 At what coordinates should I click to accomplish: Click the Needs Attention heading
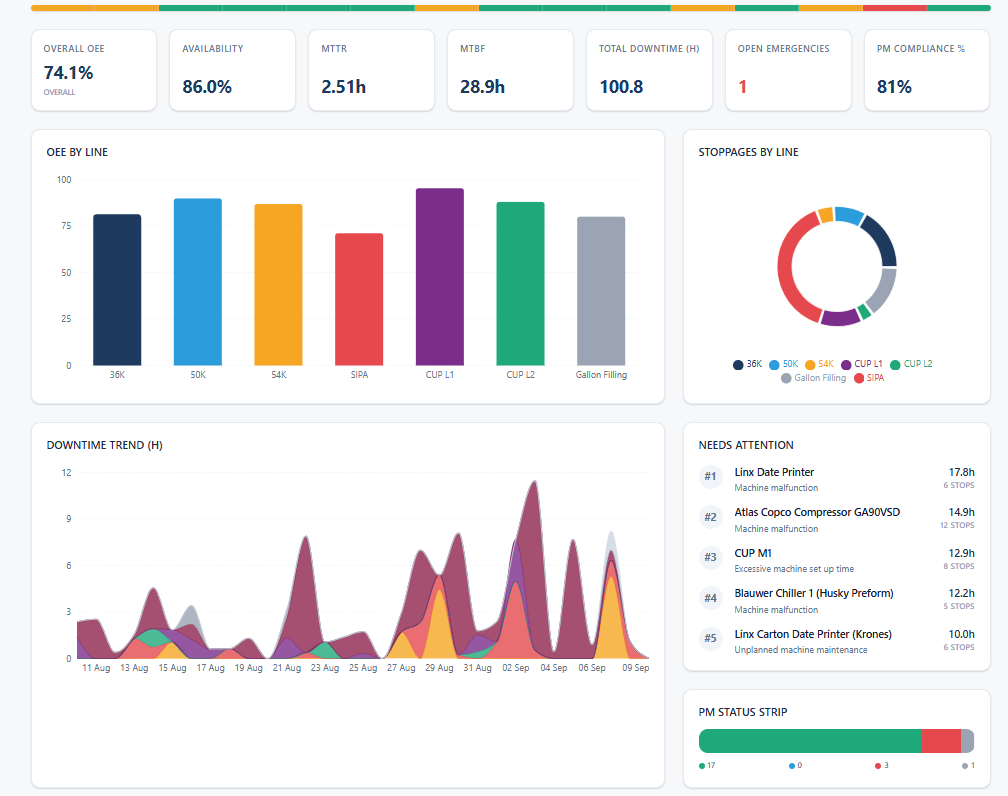point(746,445)
